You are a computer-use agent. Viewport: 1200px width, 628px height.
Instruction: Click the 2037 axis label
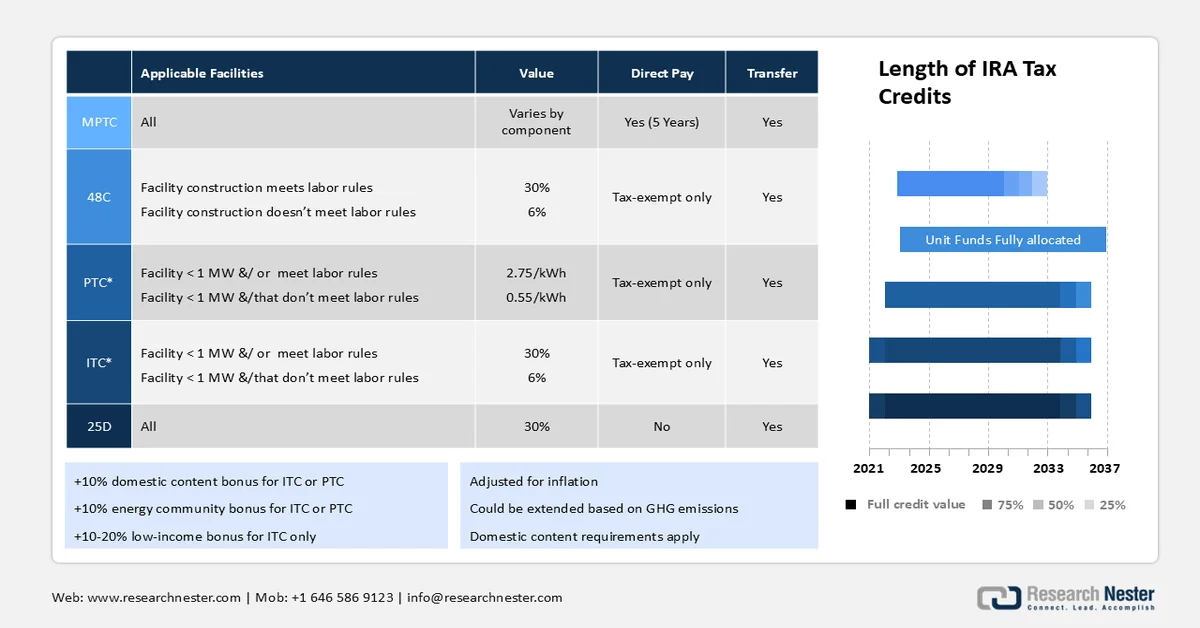click(1105, 468)
